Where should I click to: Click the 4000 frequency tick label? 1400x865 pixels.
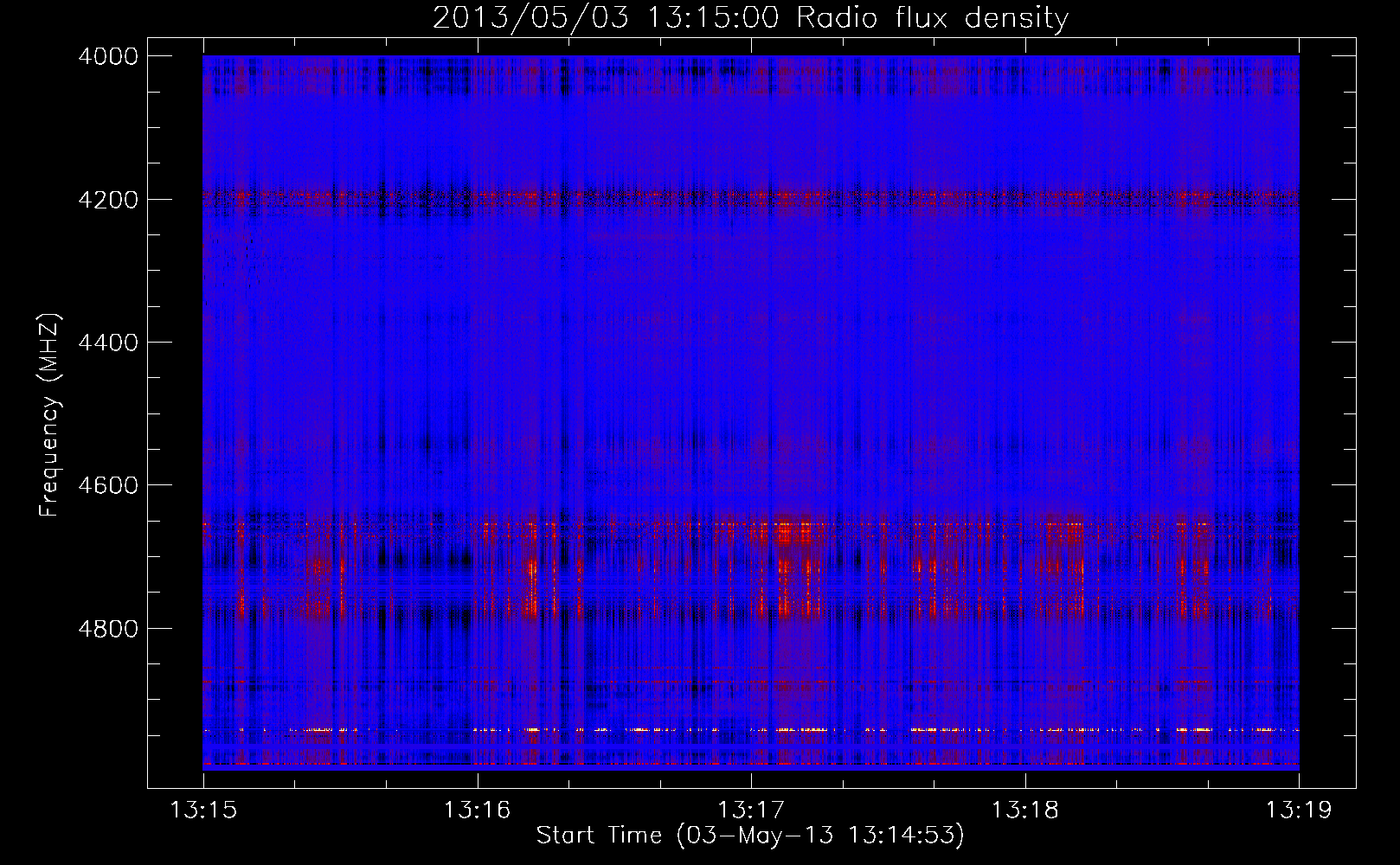point(108,56)
